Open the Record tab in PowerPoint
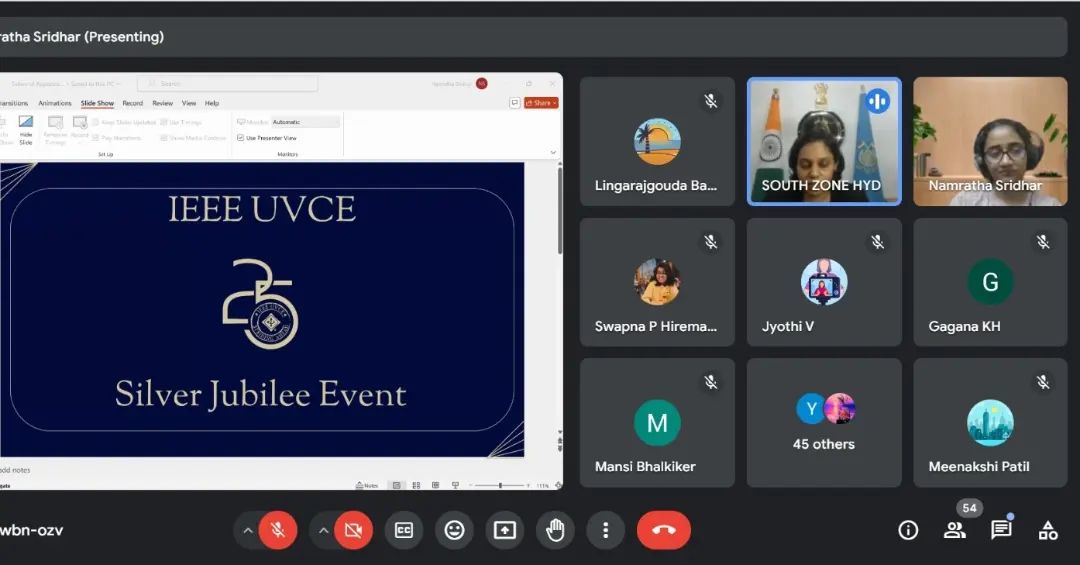The image size is (1080, 565). [132, 103]
